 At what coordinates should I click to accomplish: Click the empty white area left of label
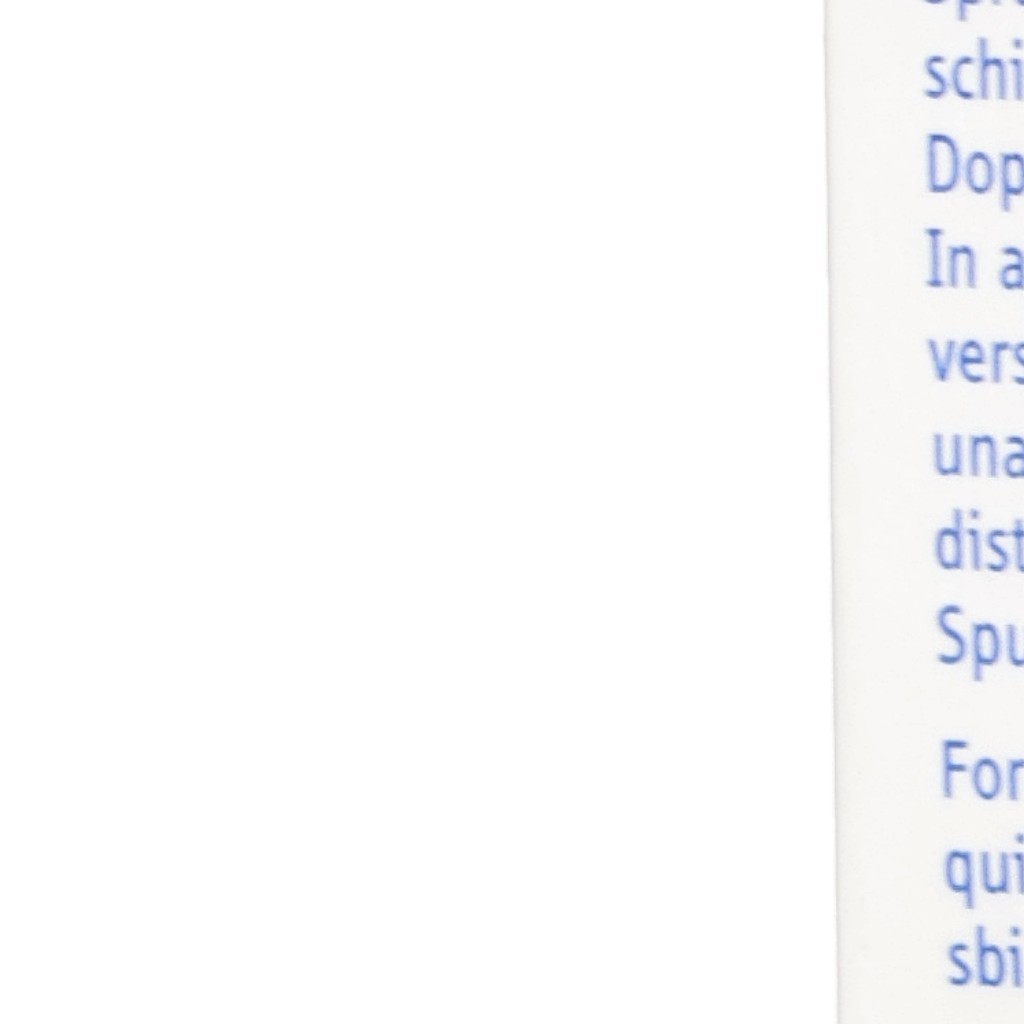pos(411,512)
